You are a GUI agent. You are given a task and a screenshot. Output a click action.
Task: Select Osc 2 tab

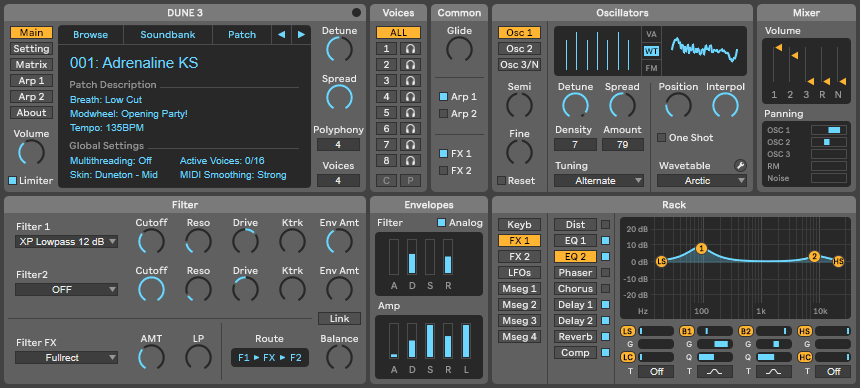point(519,49)
